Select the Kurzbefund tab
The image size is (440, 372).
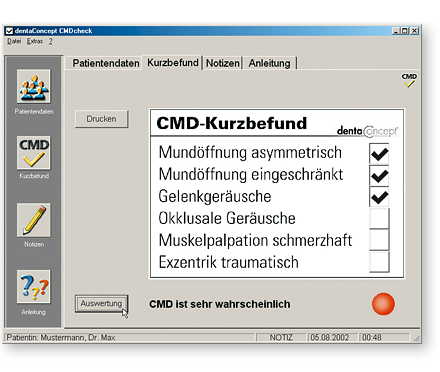point(173,62)
